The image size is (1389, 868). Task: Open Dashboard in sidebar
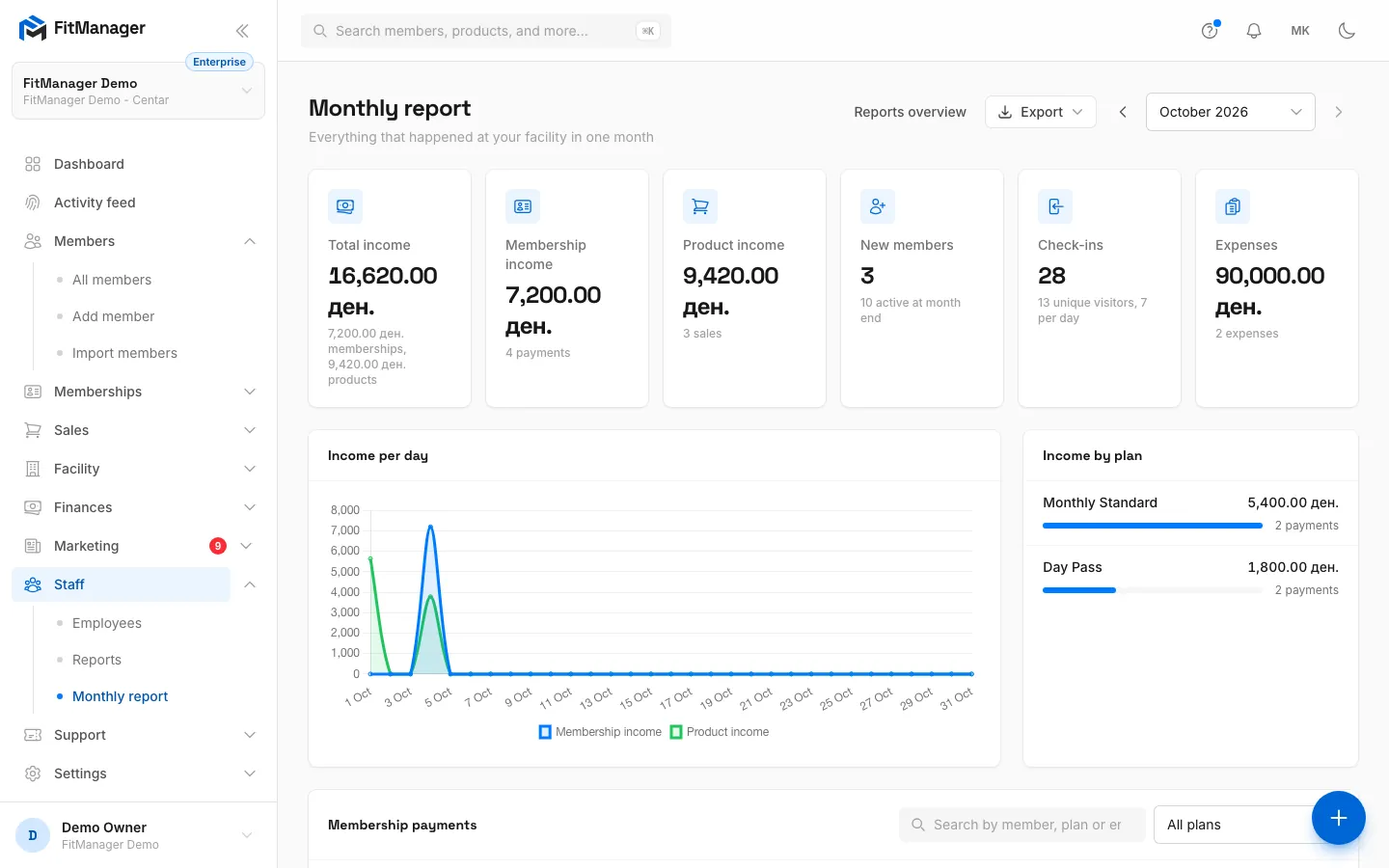coord(89,164)
